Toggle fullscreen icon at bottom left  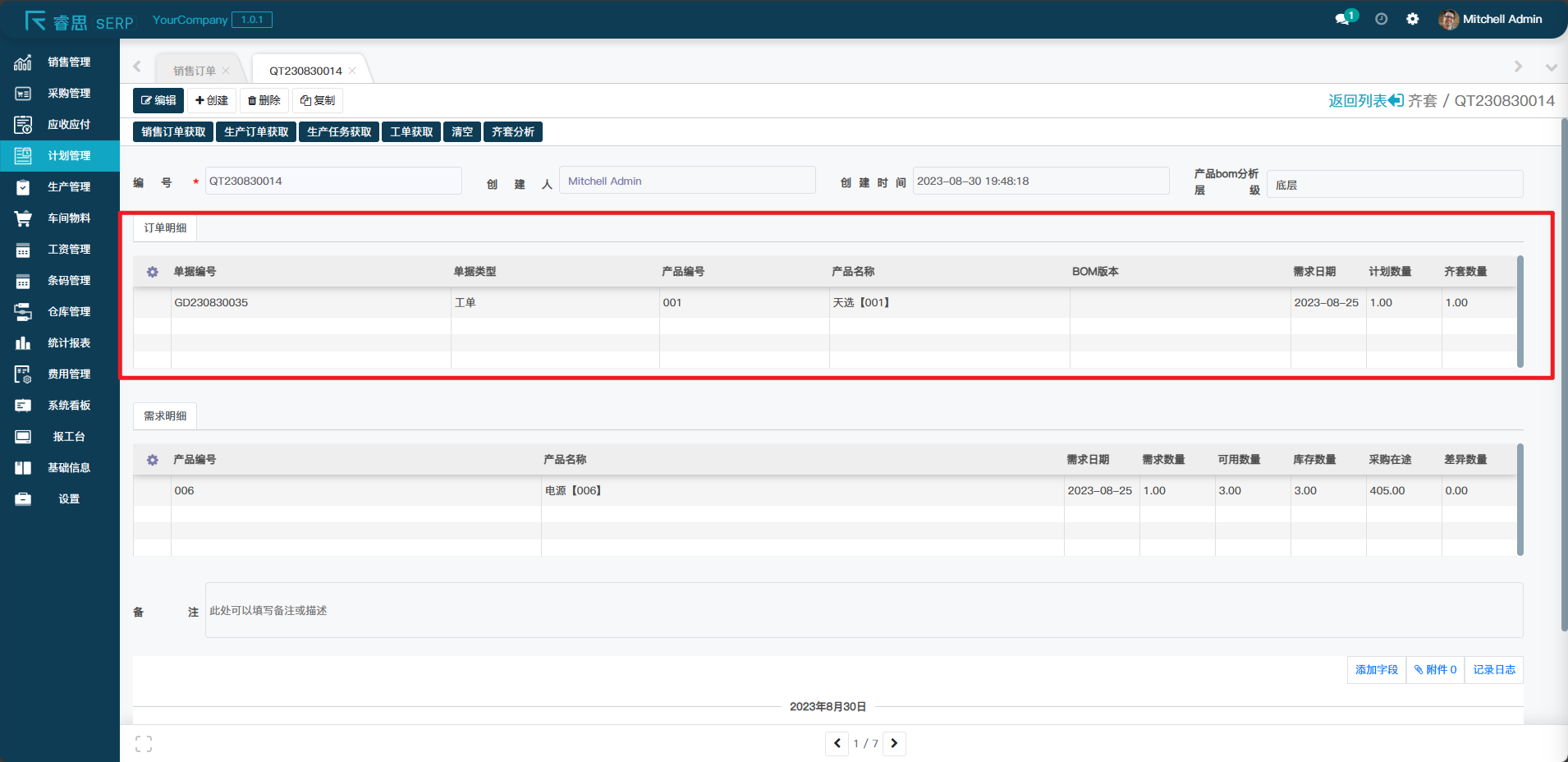tap(144, 744)
